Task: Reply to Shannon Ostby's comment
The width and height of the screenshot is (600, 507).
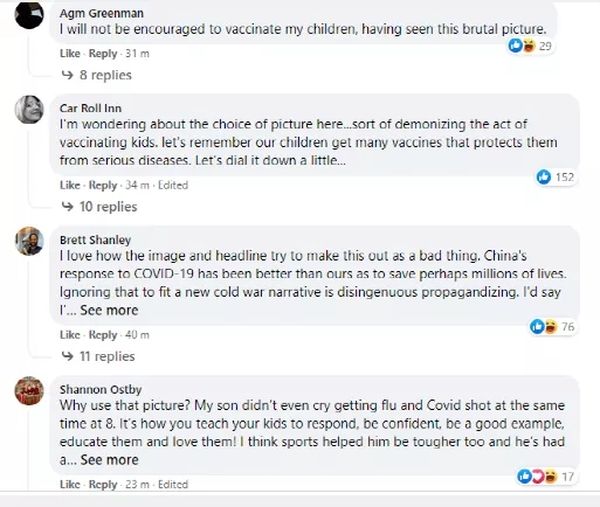Action: tap(103, 485)
